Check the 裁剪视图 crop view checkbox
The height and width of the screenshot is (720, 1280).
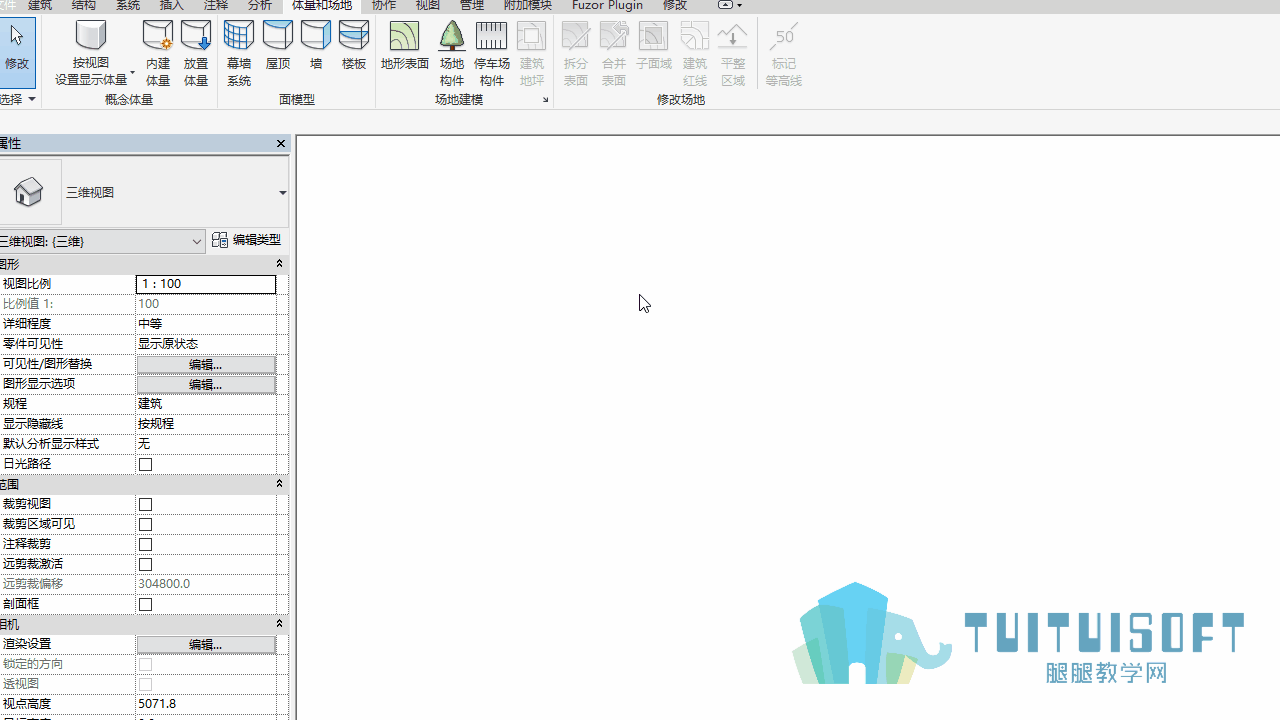click(x=146, y=504)
